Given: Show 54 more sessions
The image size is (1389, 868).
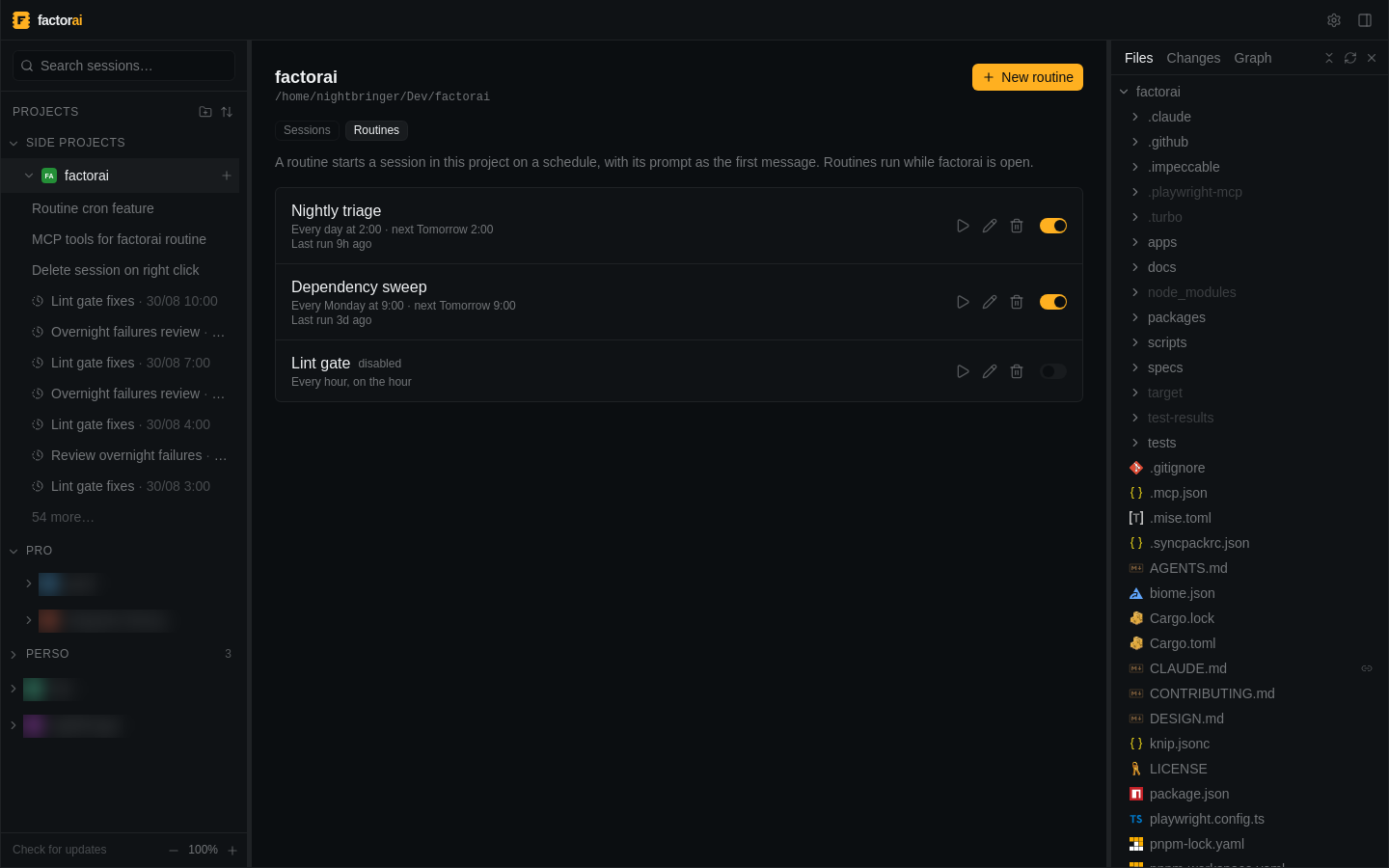Looking at the screenshot, I should click(x=63, y=517).
